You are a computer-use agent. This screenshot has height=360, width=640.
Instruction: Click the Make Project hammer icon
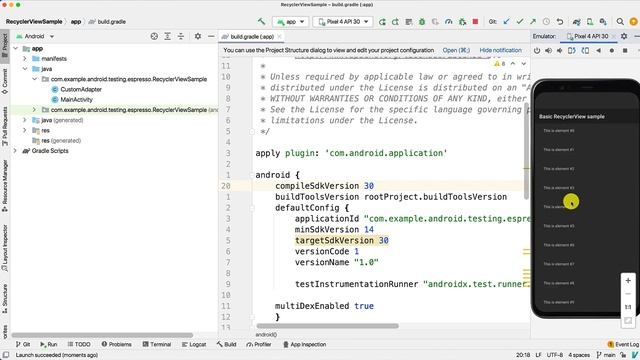point(261,22)
